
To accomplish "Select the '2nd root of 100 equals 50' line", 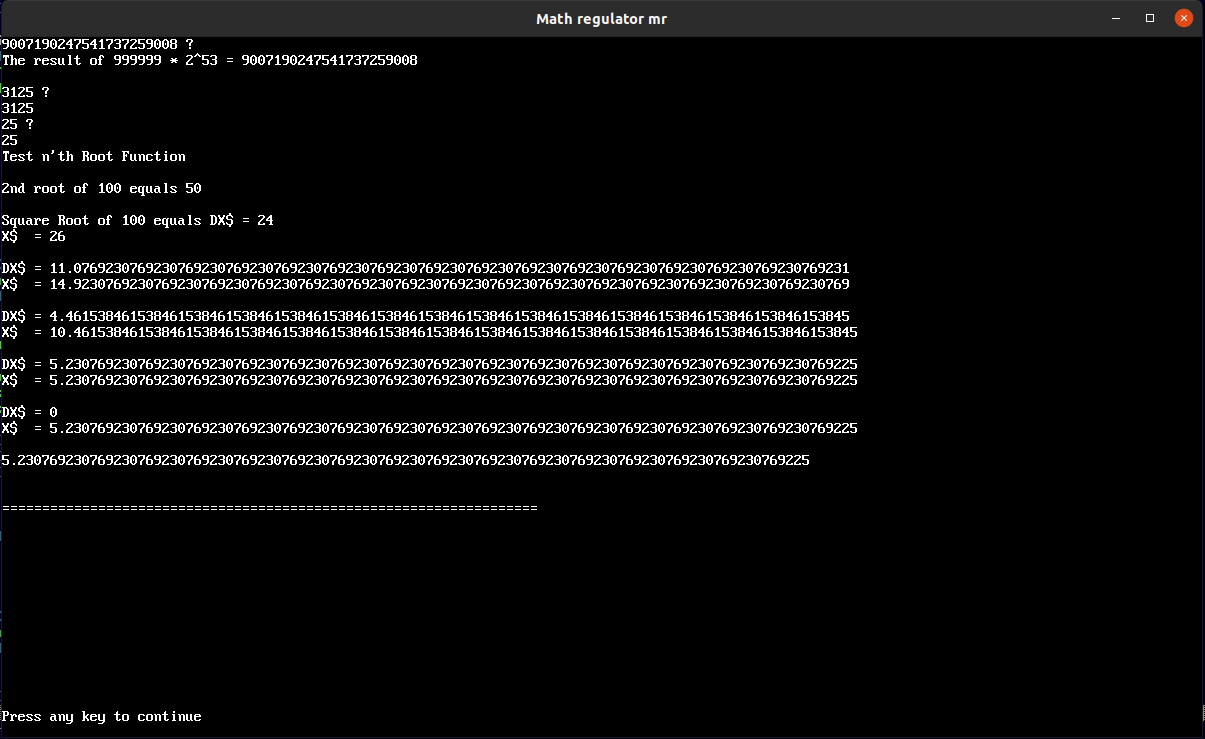I will coord(102,188).
